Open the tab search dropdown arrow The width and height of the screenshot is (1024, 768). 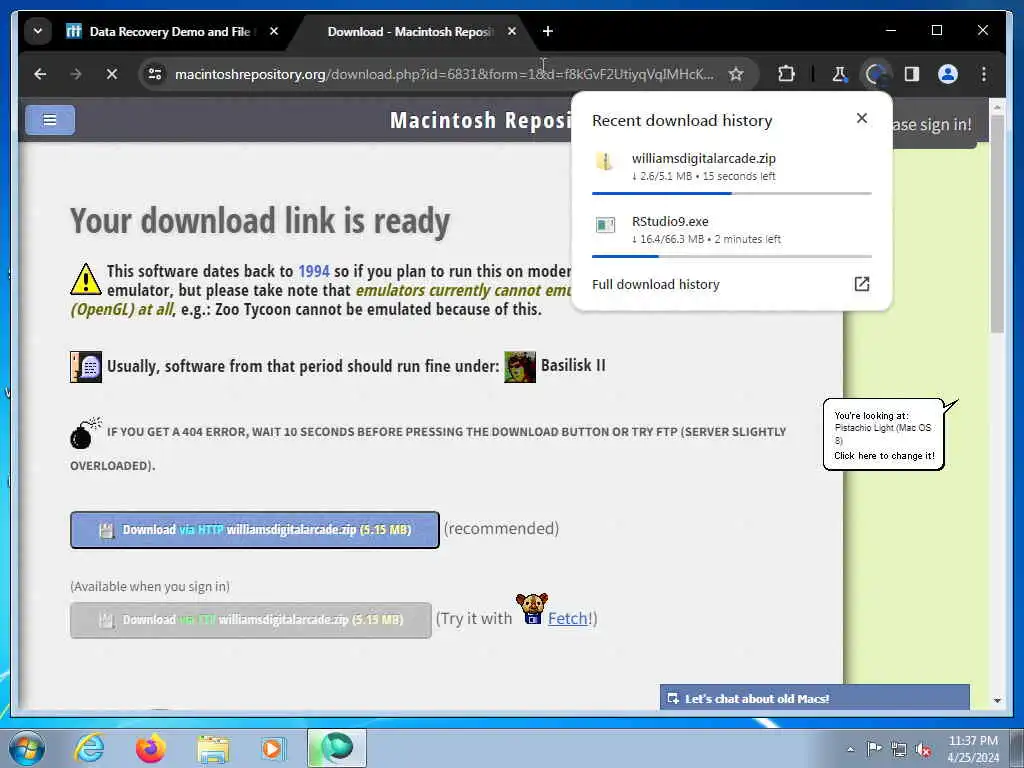coord(38,31)
